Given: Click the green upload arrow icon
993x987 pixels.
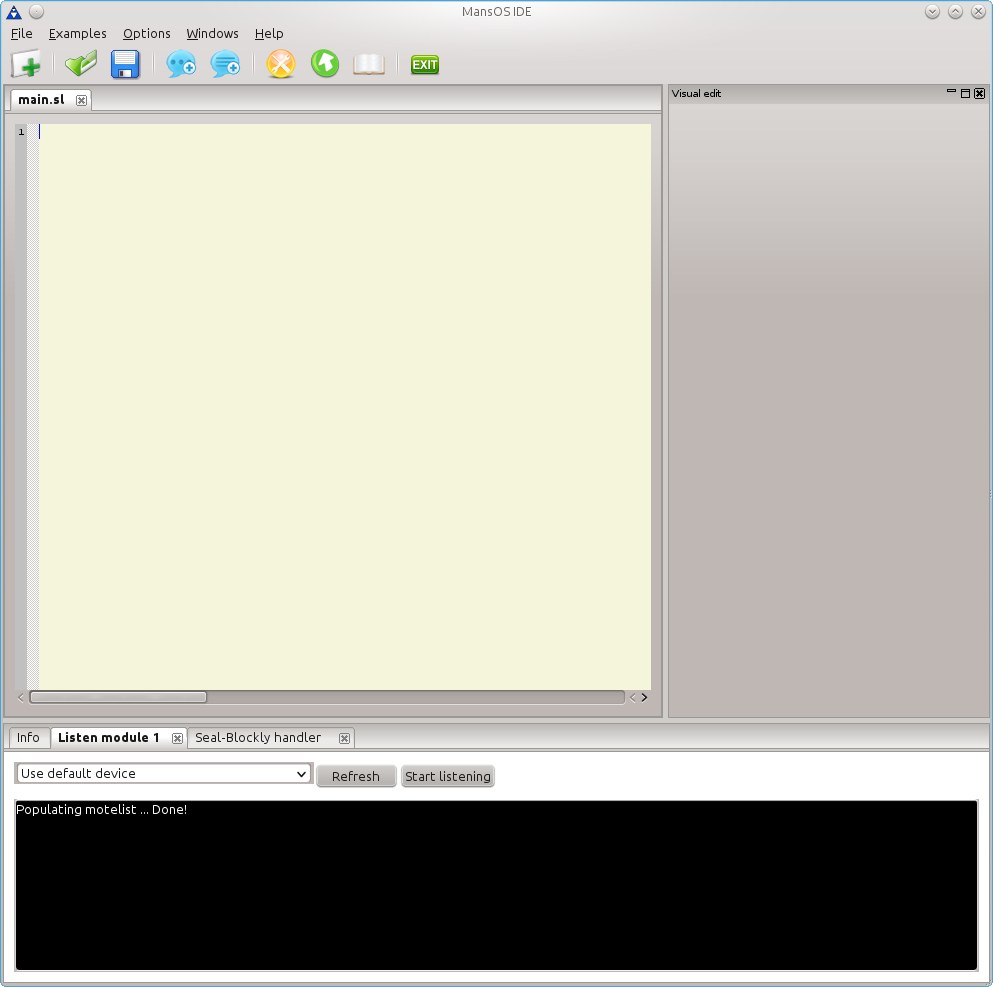Looking at the screenshot, I should (325, 64).
